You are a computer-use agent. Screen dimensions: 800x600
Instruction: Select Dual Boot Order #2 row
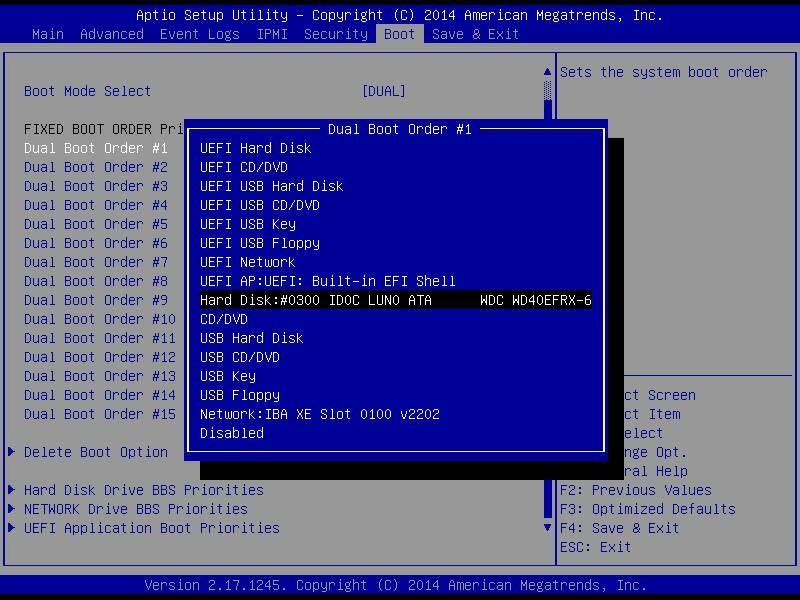tap(96, 167)
